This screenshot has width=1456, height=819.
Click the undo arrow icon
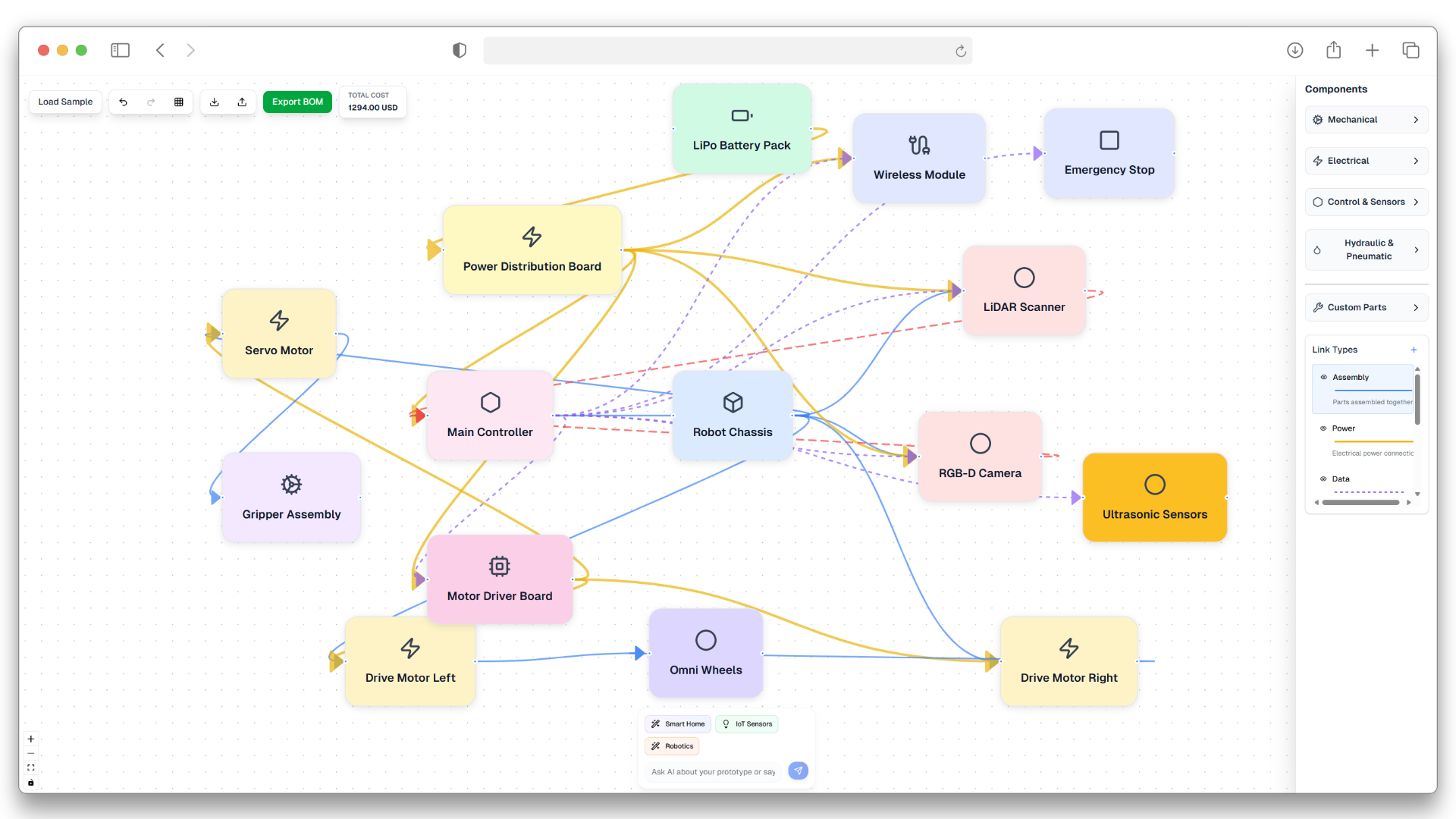(123, 102)
